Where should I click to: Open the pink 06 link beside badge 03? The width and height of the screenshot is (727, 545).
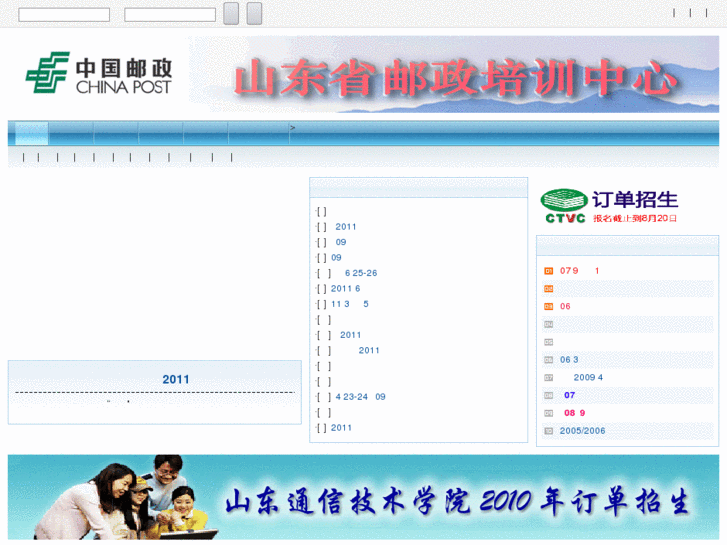point(565,307)
